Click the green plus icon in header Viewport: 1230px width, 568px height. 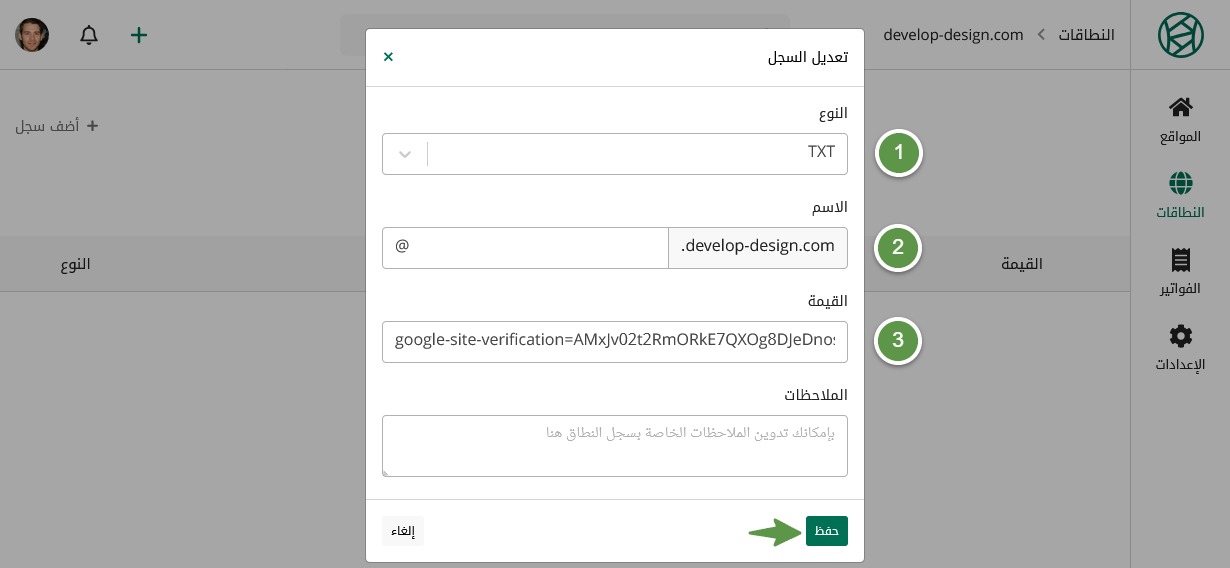(x=139, y=35)
